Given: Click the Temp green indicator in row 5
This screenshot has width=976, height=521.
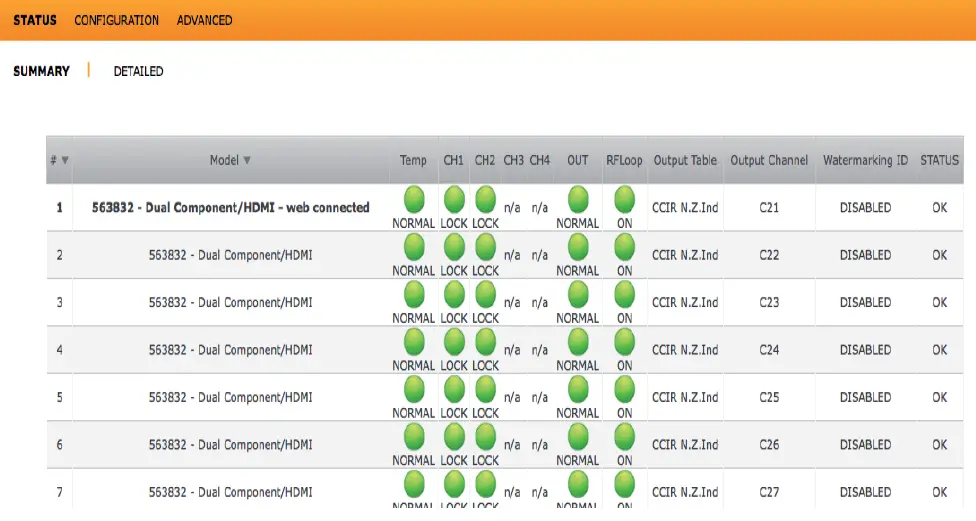Looking at the screenshot, I should click(x=414, y=390).
